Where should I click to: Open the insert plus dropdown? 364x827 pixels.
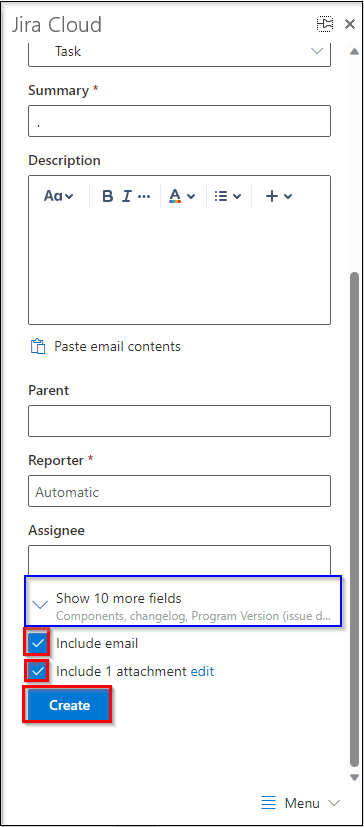click(279, 196)
